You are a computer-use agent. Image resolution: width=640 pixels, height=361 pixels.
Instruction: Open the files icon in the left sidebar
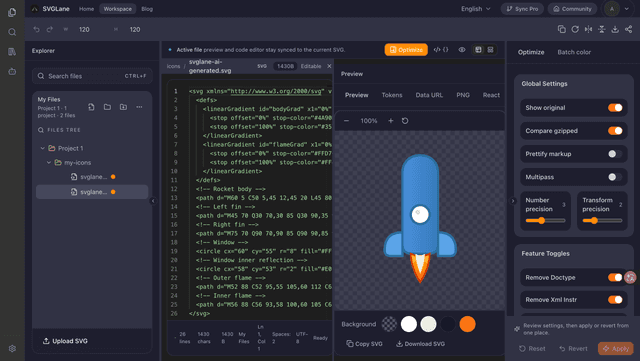pos(12,13)
